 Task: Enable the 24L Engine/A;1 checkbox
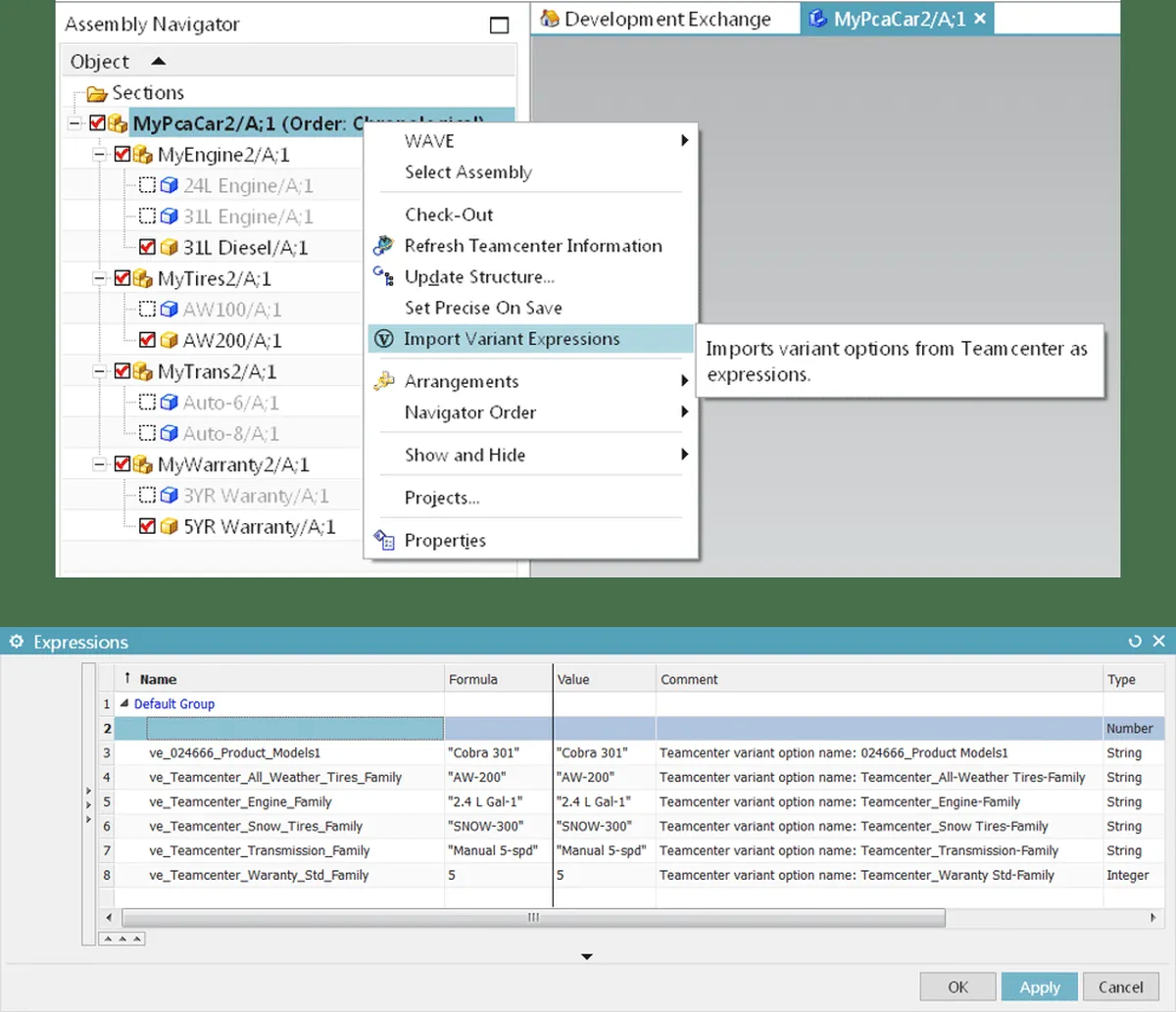(147, 185)
